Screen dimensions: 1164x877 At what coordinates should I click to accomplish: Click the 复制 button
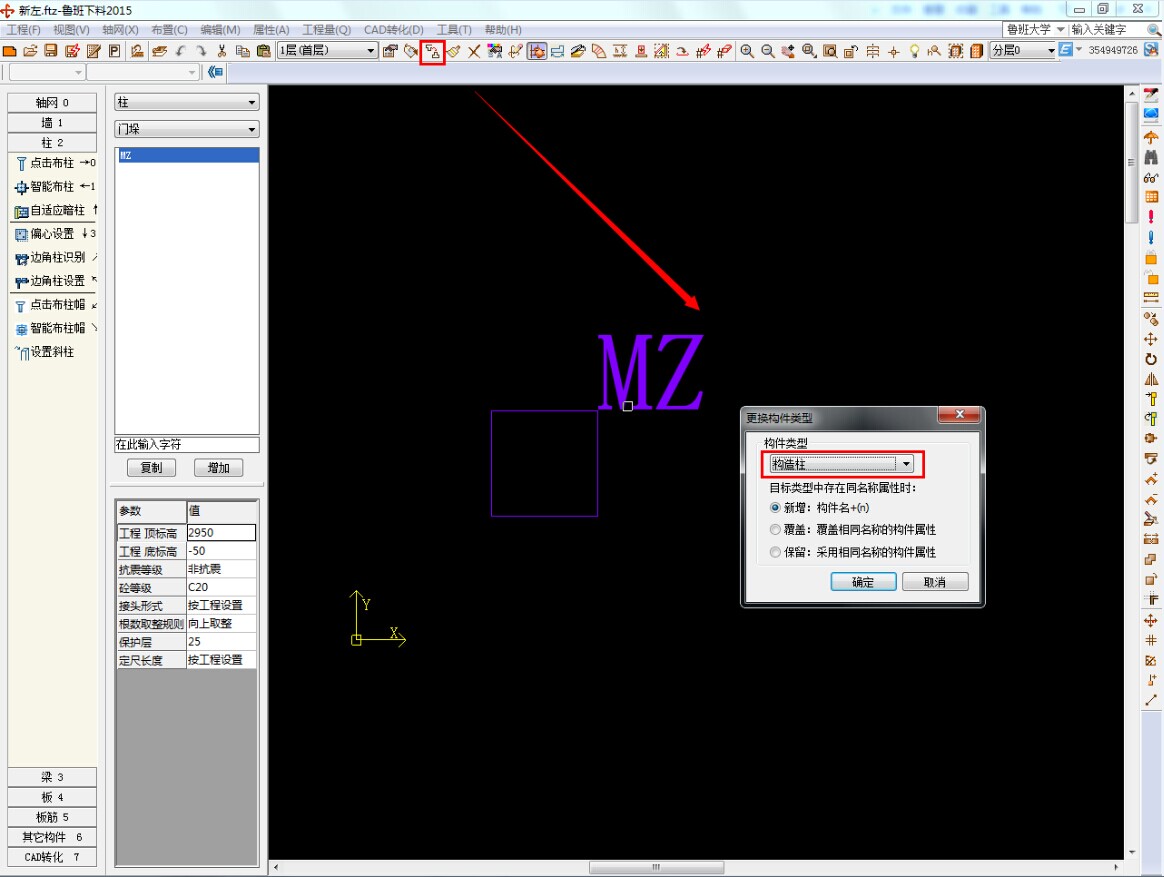[151, 468]
